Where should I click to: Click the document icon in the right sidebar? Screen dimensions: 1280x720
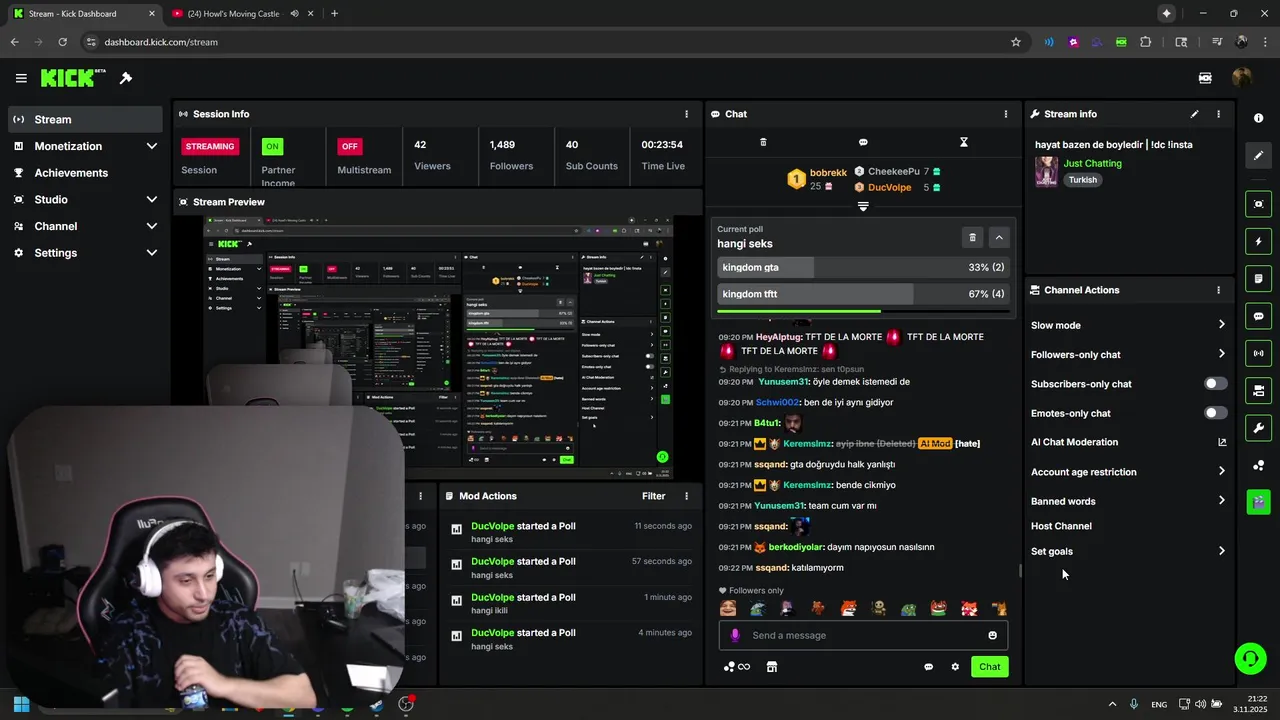[x=1258, y=278]
